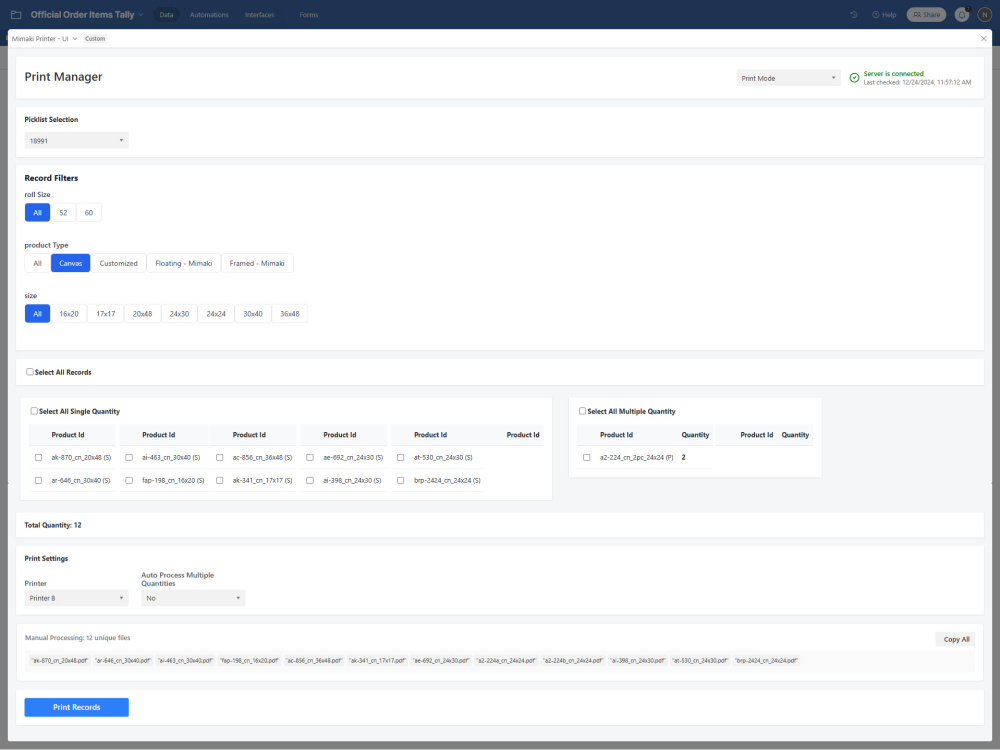The height and width of the screenshot is (750, 1000).
Task: Check the ak-341_cn_17x17 record
Action: click(219, 480)
